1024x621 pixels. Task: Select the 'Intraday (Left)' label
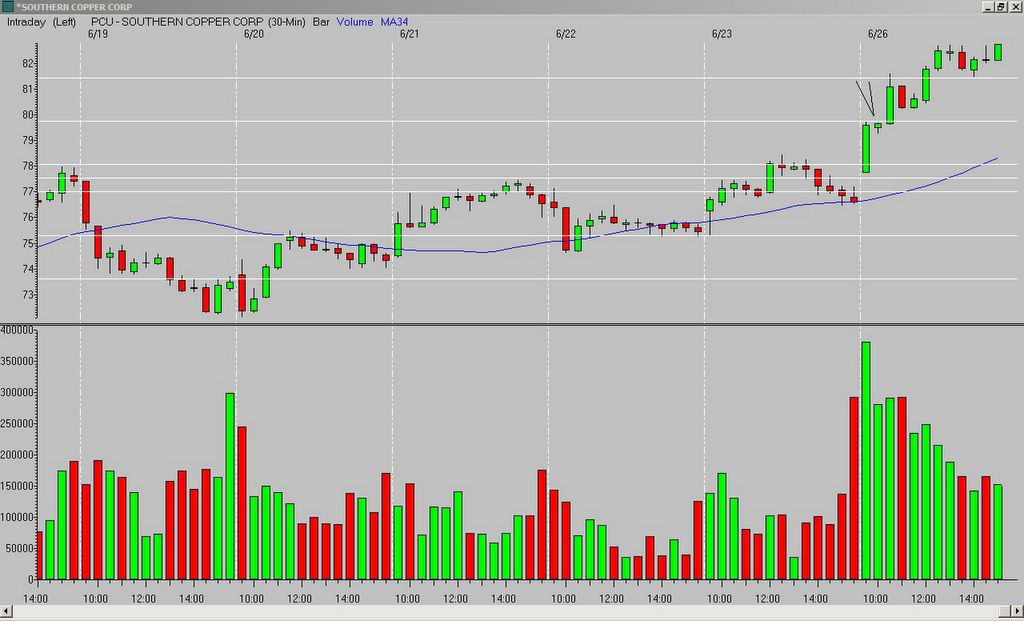point(41,22)
